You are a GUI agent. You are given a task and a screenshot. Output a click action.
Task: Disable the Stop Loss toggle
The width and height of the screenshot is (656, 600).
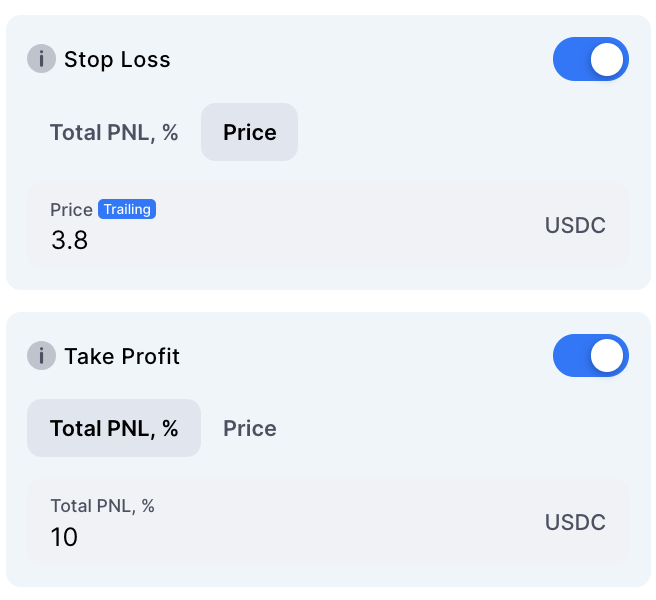coord(590,59)
